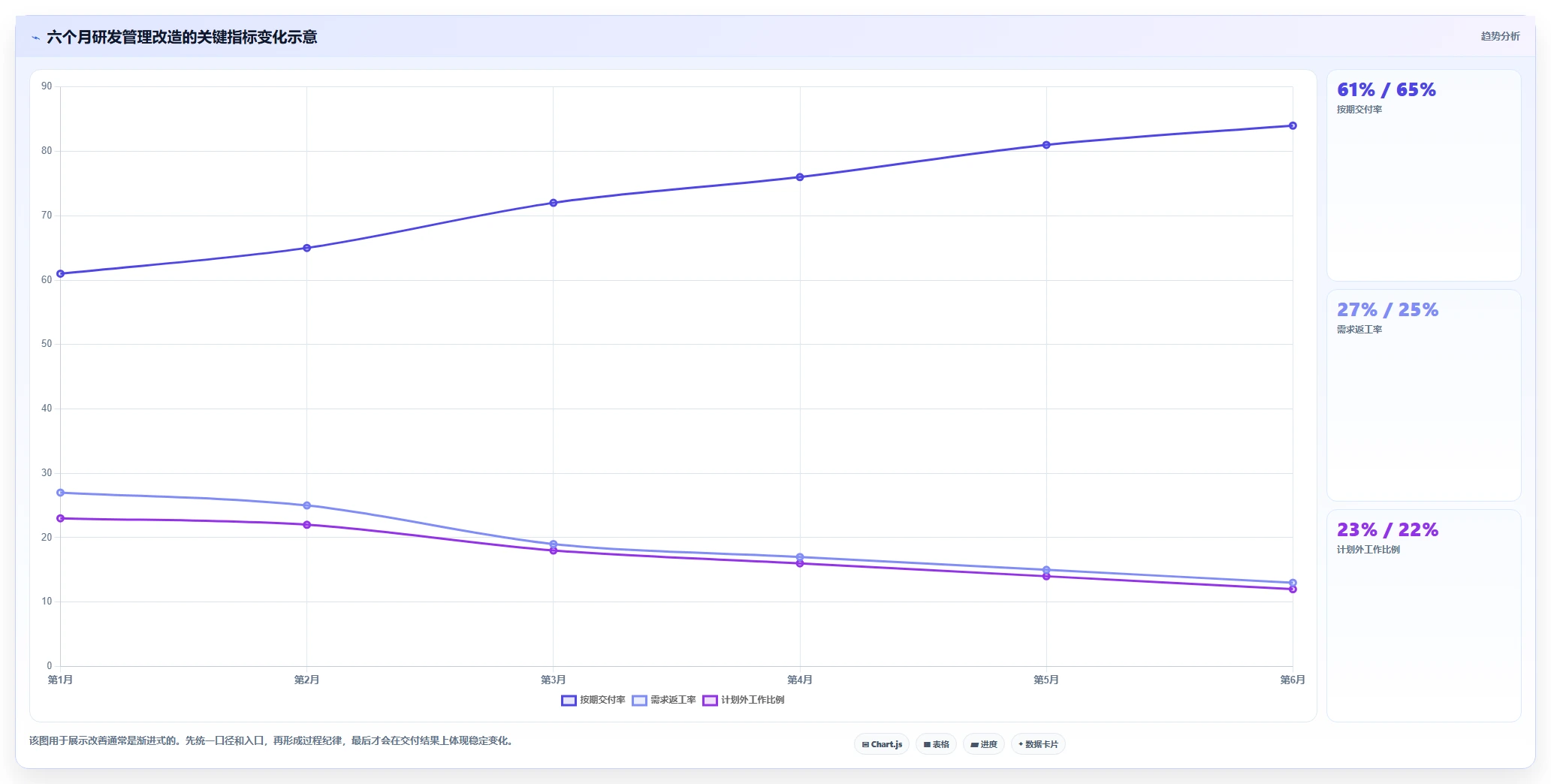Click 计划外工作比例 data point at 第2月

click(x=306, y=525)
